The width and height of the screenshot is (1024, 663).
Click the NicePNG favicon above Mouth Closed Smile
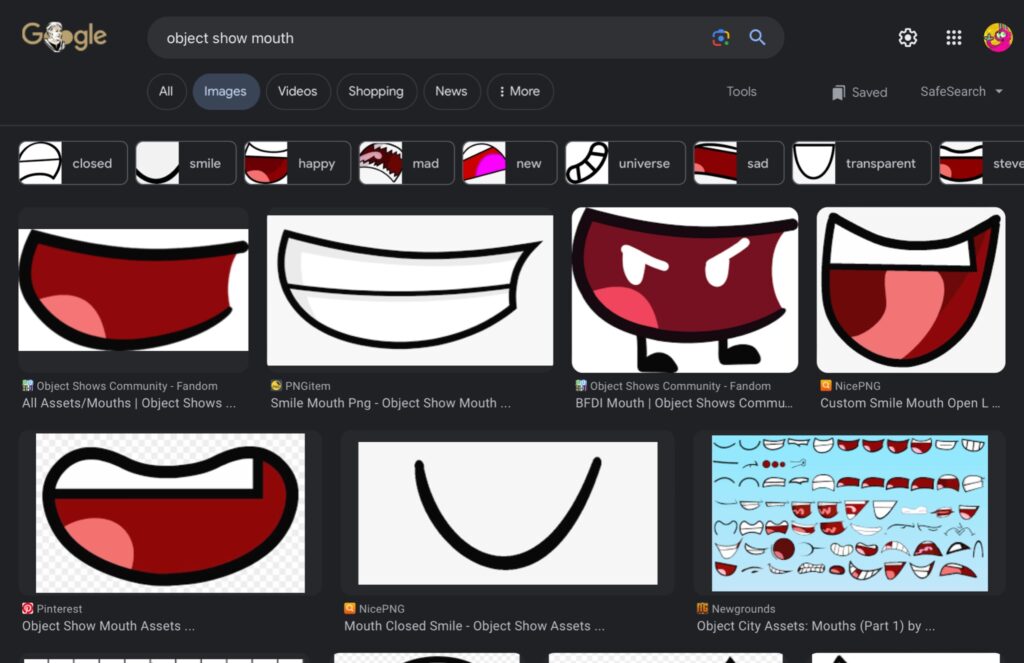click(x=349, y=608)
